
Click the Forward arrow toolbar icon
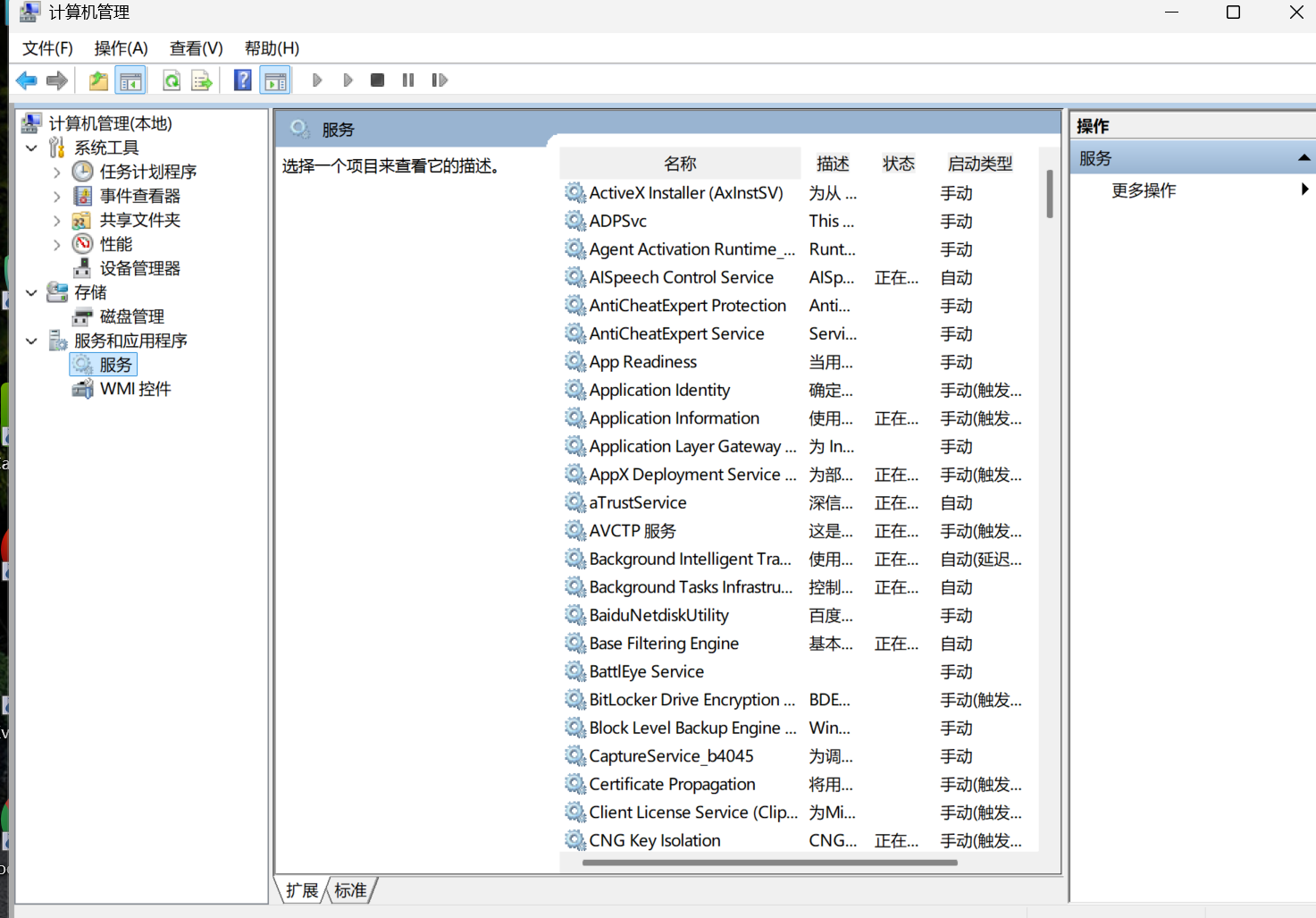coord(57,80)
